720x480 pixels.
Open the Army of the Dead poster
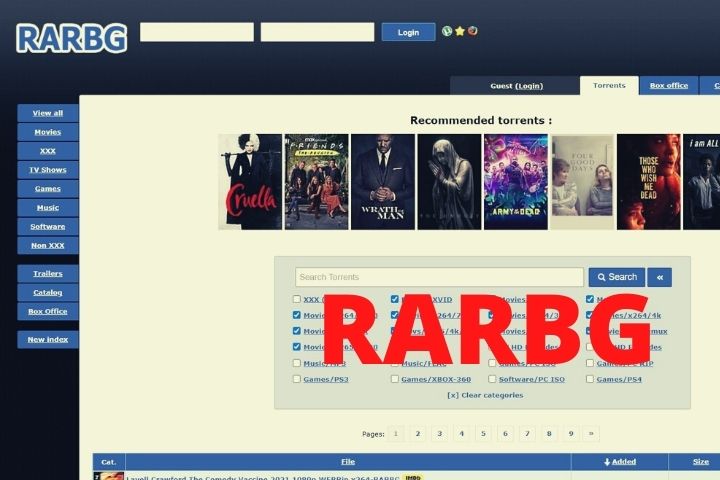pos(516,182)
